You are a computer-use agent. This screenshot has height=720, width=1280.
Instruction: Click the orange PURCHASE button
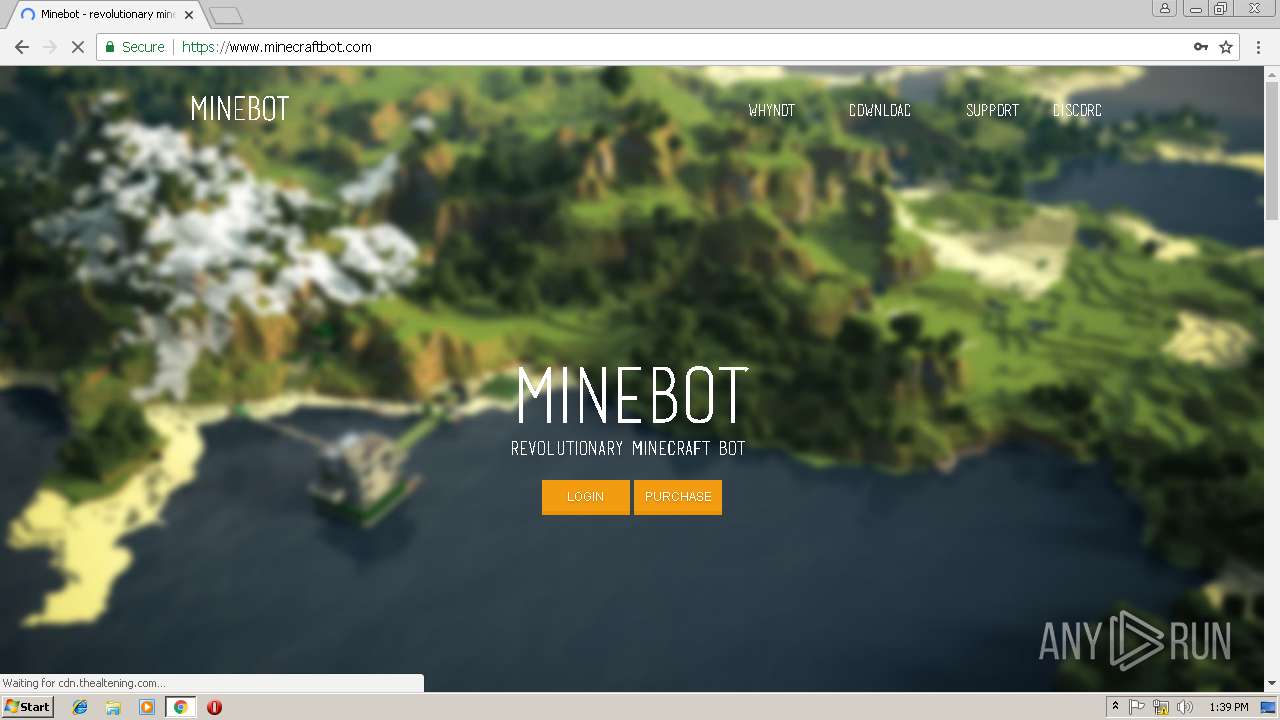click(678, 497)
